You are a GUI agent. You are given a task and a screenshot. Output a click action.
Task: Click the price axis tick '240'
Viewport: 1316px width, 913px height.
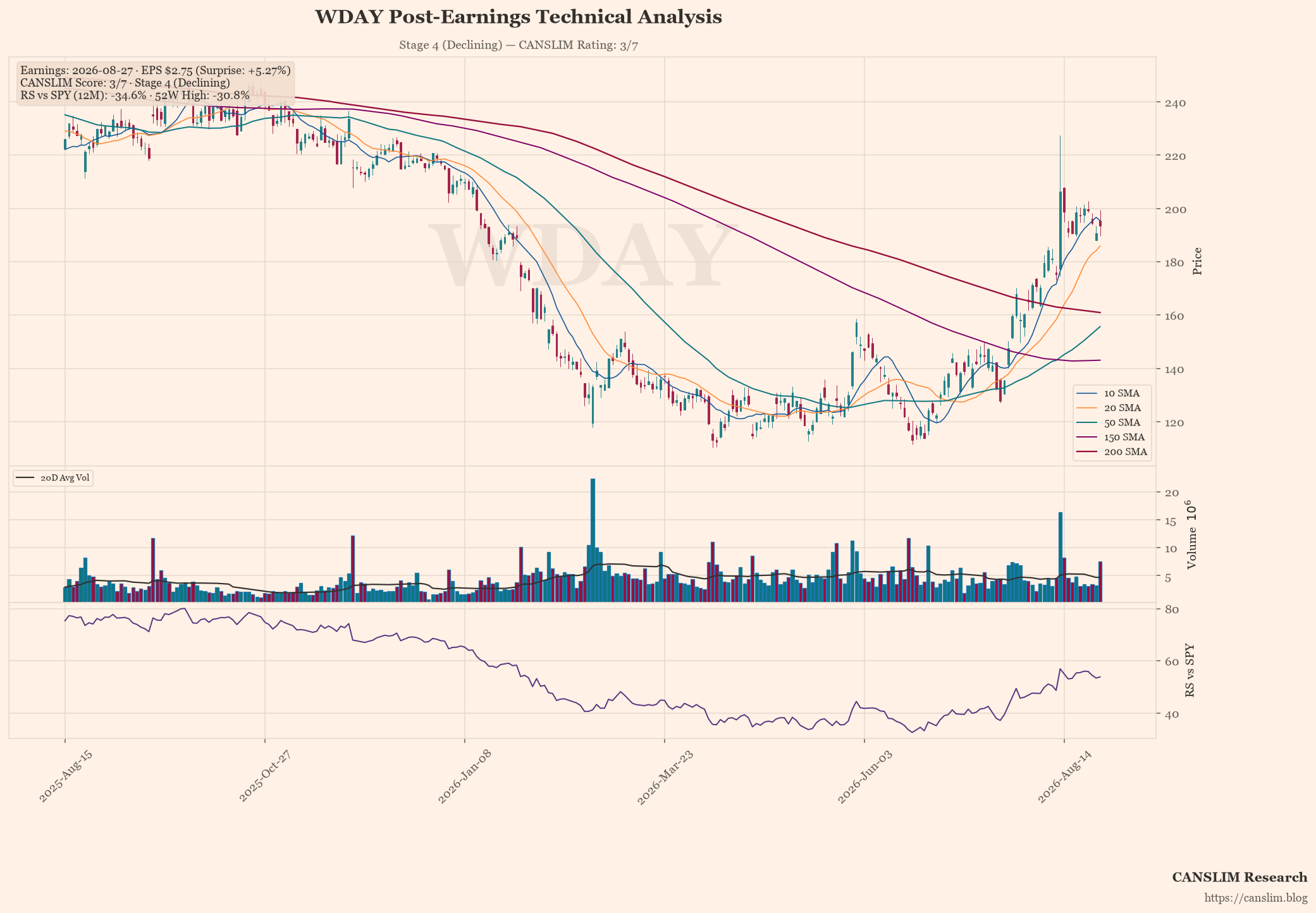coord(1177,103)
